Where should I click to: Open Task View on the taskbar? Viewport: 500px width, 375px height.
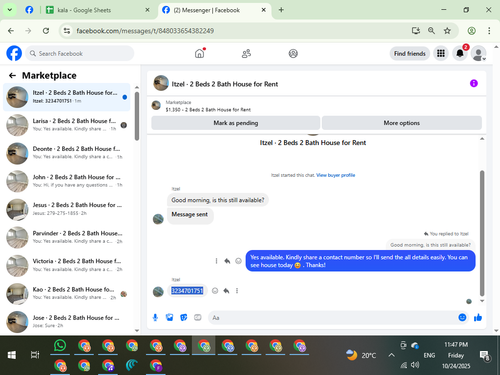35,355
